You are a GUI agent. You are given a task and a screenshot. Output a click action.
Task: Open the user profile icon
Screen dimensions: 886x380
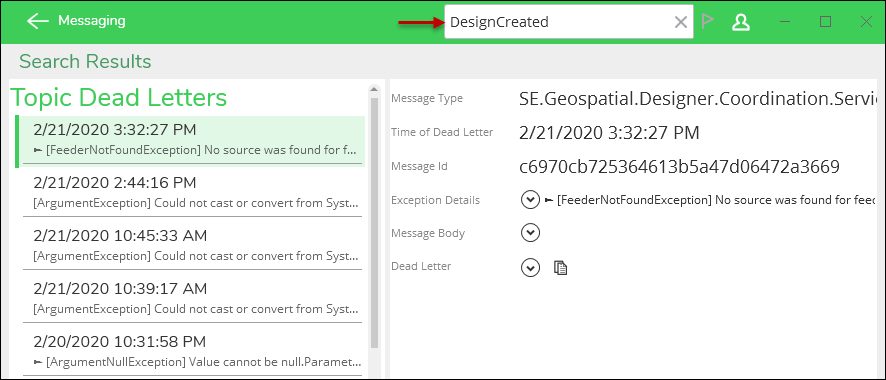point(740,22)
